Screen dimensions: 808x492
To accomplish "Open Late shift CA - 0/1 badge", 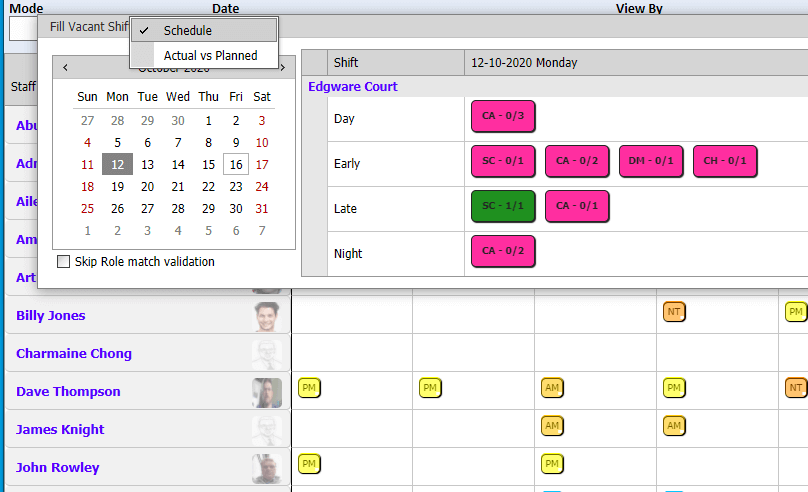I will (577, 206).
